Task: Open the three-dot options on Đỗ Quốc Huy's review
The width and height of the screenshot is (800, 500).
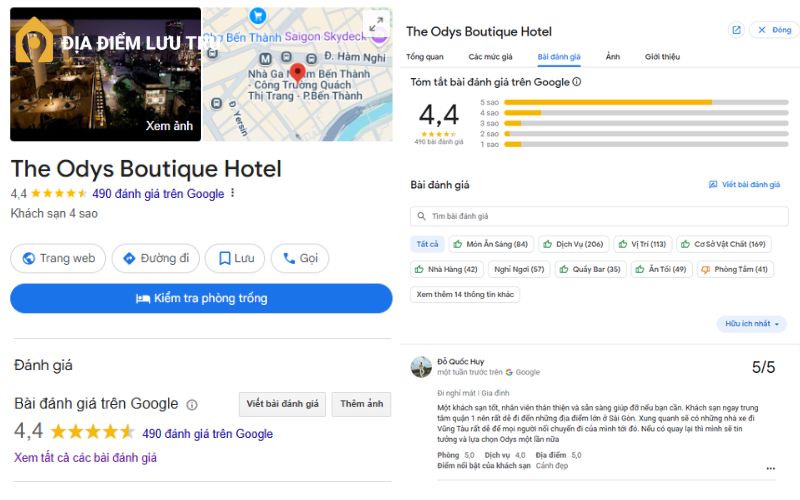Action: 770,467
